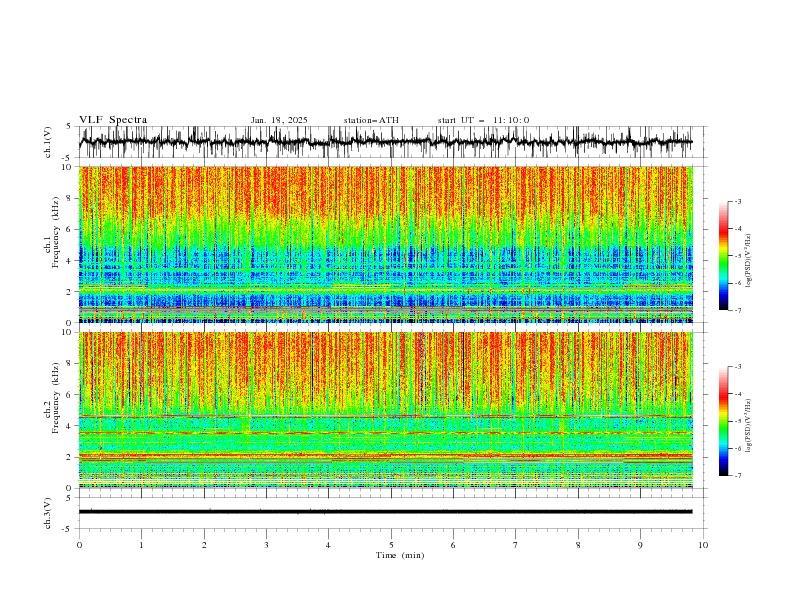792x612 pixels.
Task: Click time axis tick label "9"
Action: pyautogui.click(x=640, y=545)
